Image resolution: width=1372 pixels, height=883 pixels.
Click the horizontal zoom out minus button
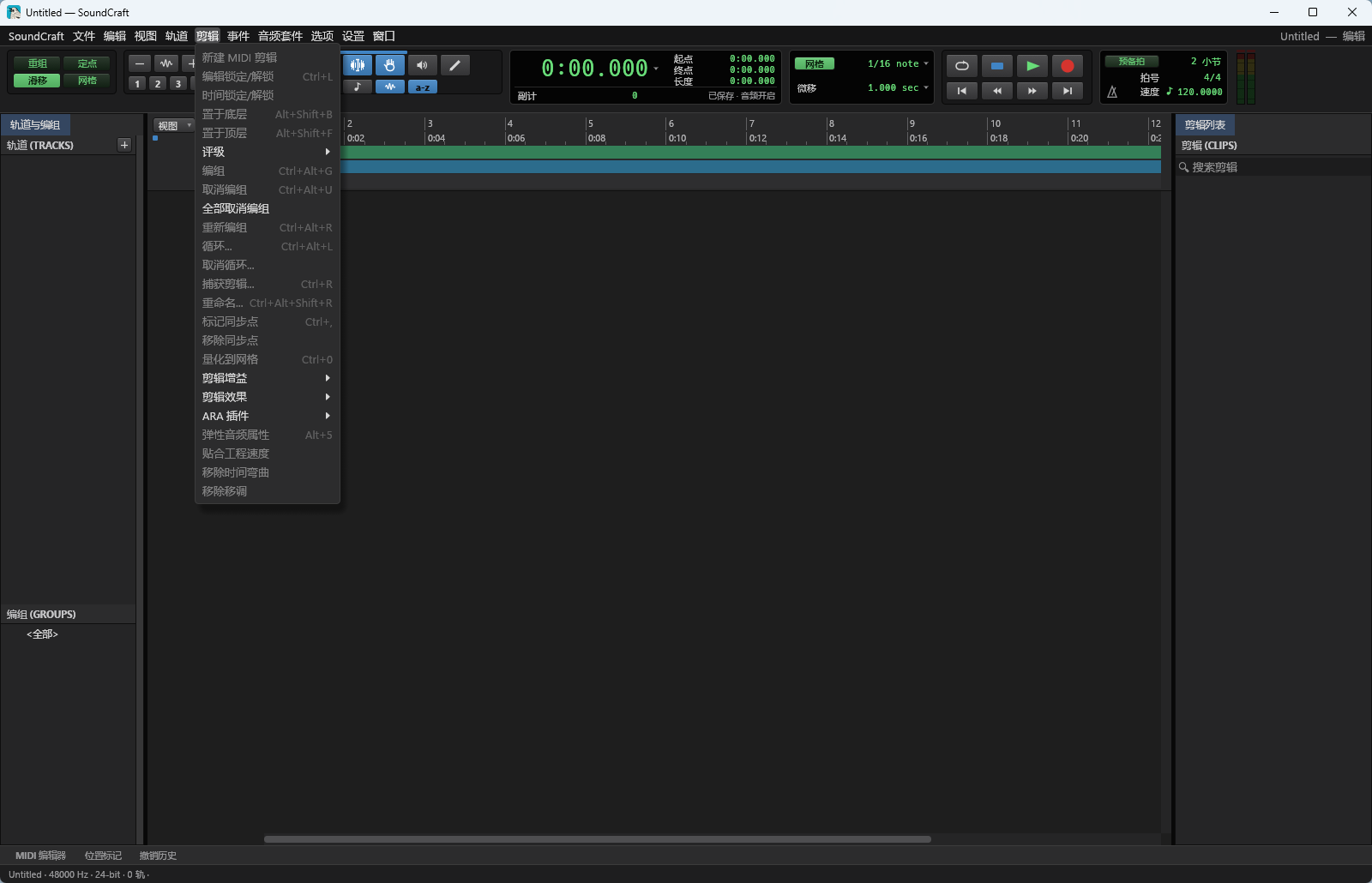pos(140,63)
